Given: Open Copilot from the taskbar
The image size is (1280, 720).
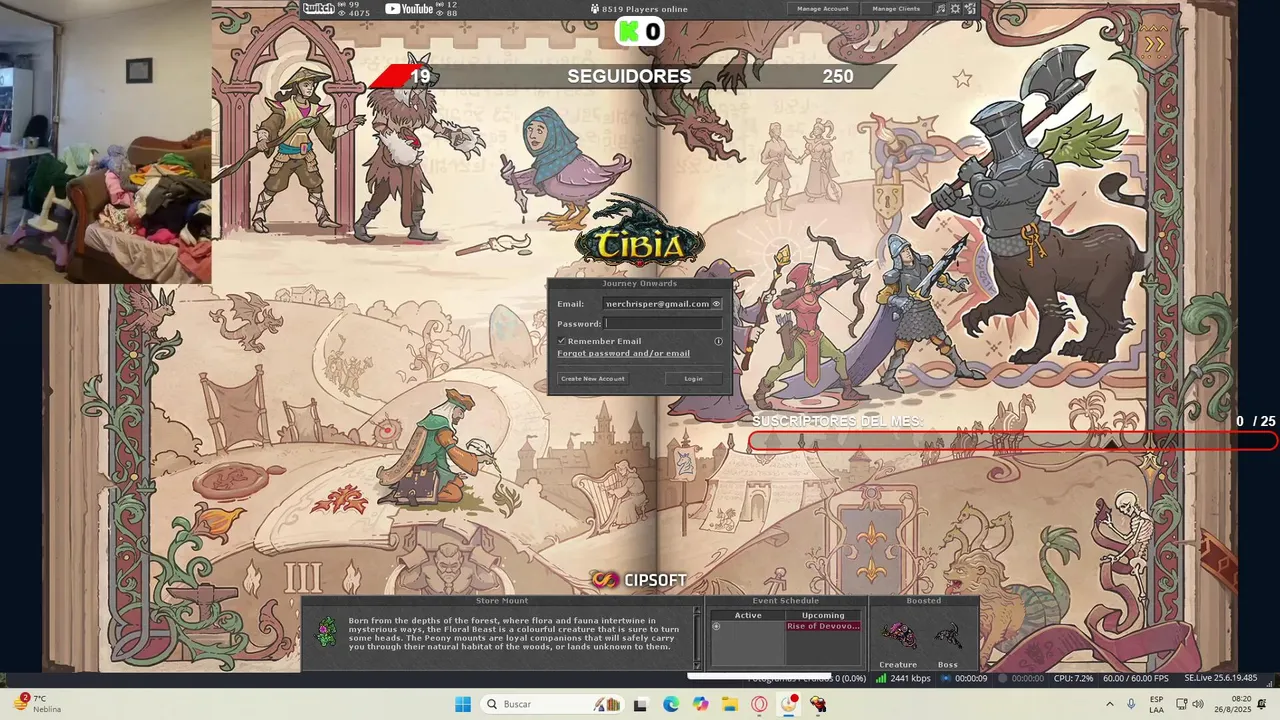Looking at the screenshot, I should [701, 704].
